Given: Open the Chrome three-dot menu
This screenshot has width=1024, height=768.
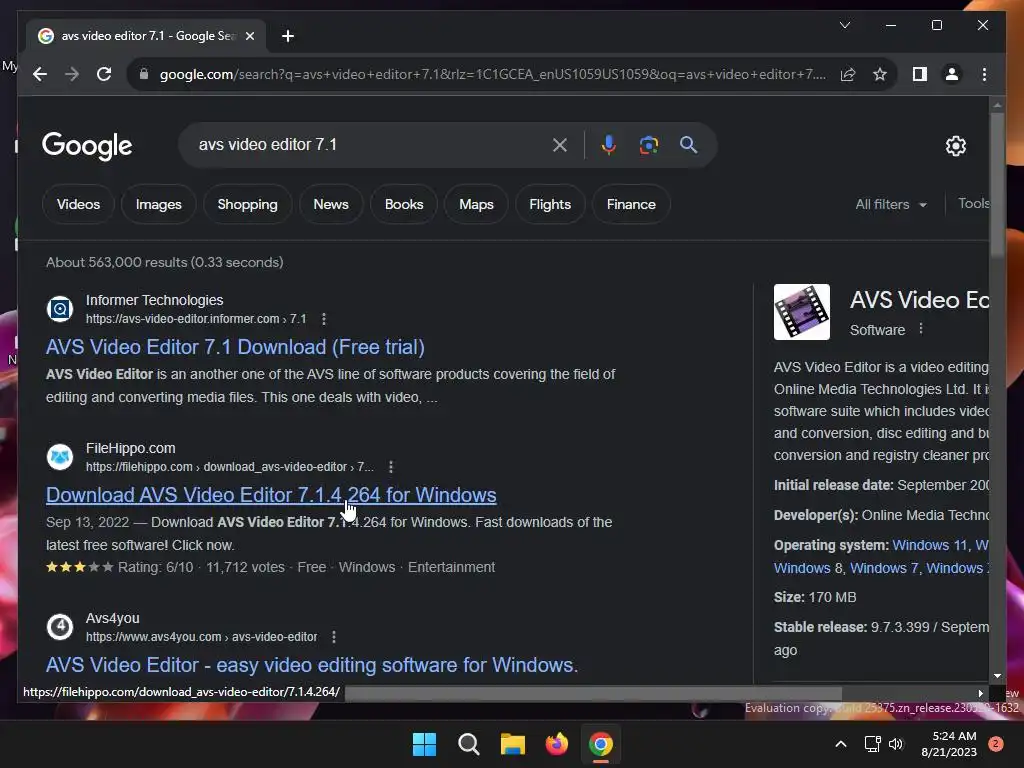Looking at the screenshot, I should click(x=984, y=74).
